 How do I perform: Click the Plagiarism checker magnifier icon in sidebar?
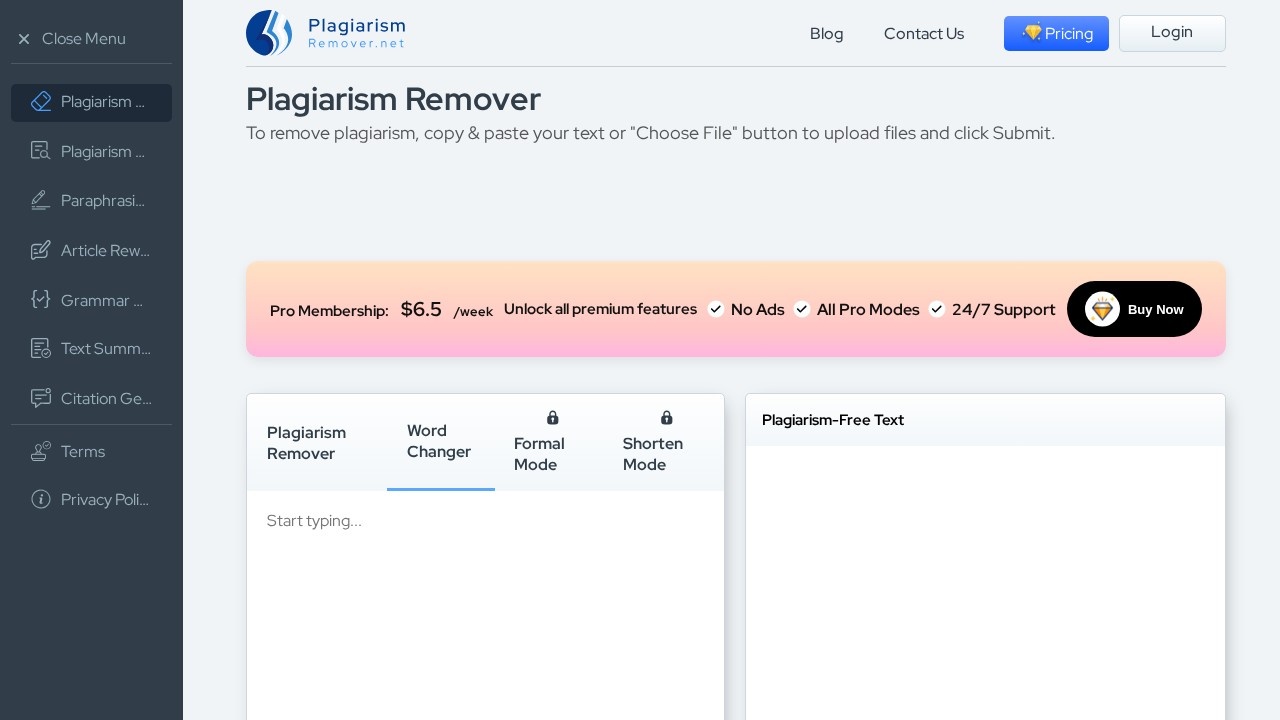coord(41,151)
